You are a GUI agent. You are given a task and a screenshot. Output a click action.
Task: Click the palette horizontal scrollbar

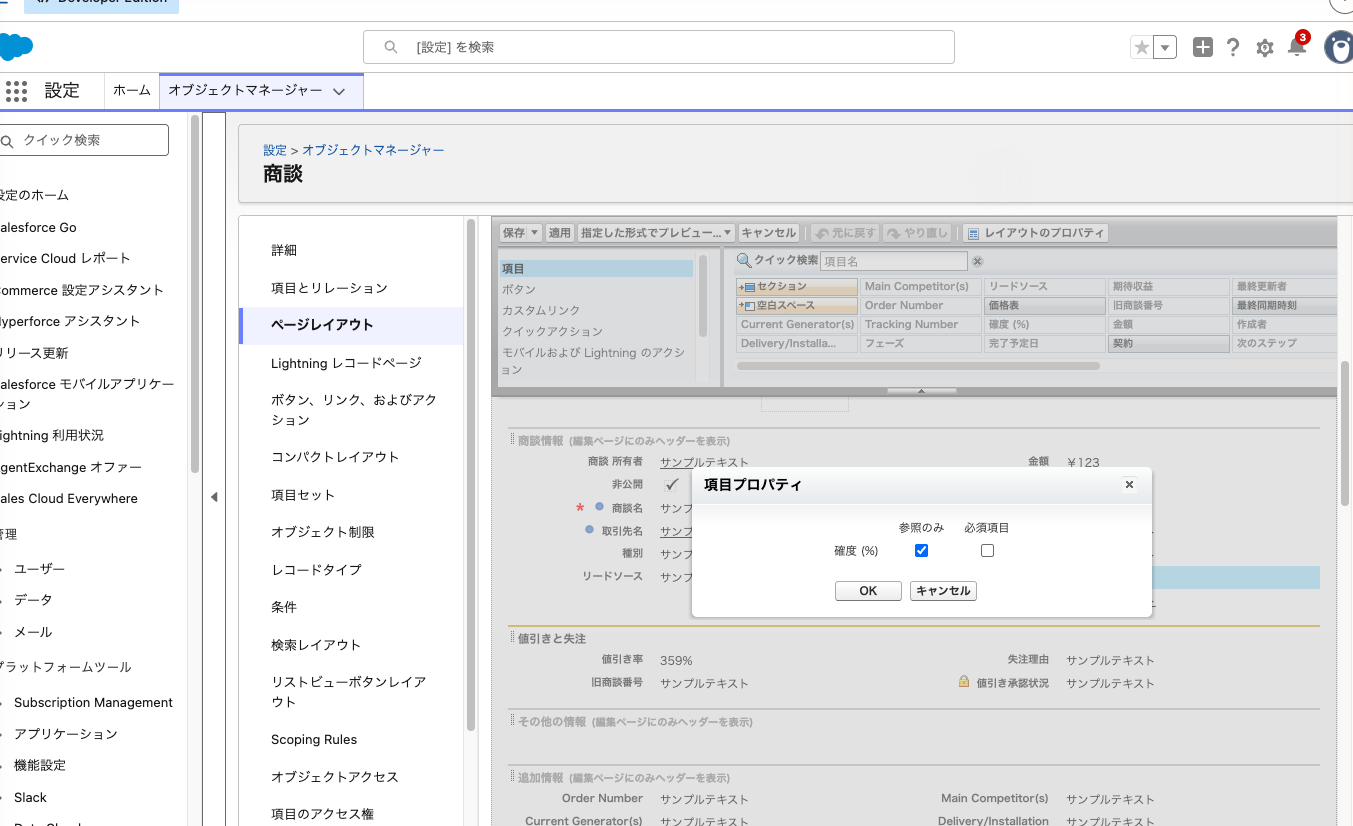click(918, 366)
